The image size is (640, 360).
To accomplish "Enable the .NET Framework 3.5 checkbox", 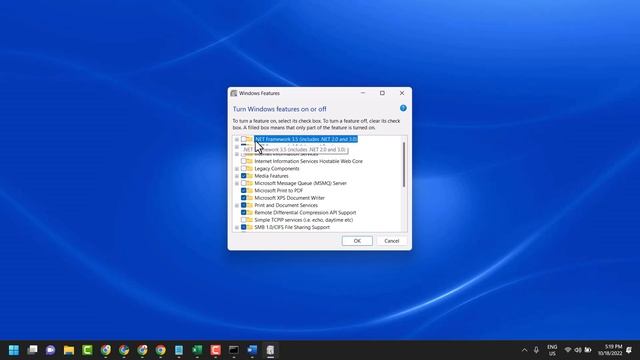I will pos(244,139).
